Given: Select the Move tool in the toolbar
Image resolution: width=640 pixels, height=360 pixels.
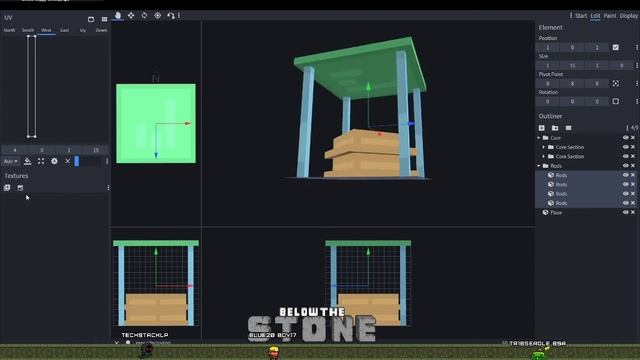Looking at the screenshot, I should tap(118, 16).
